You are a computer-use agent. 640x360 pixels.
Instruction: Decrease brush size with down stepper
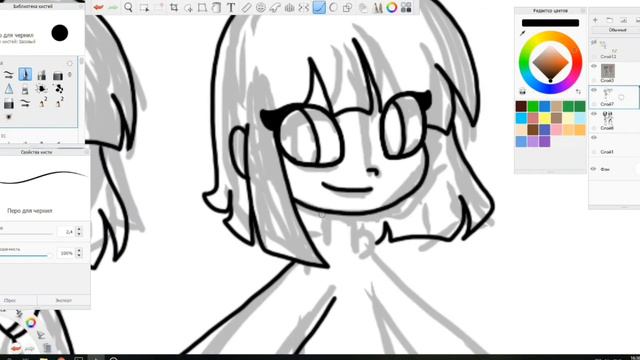(79, 234)
